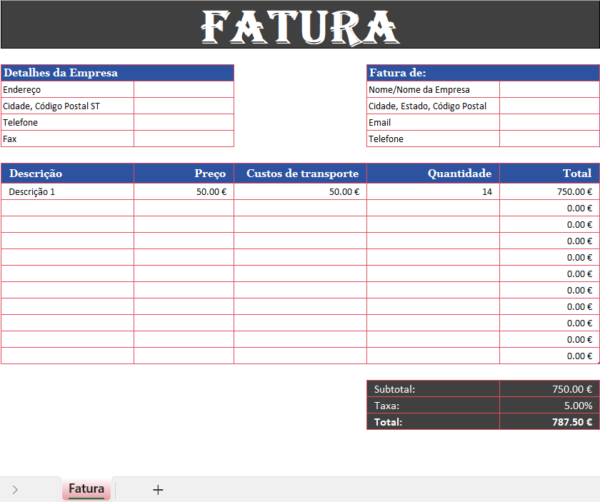Select the Fatura sheet tab
The height and width of the screenshot is (502, 600).
(86, 489)
